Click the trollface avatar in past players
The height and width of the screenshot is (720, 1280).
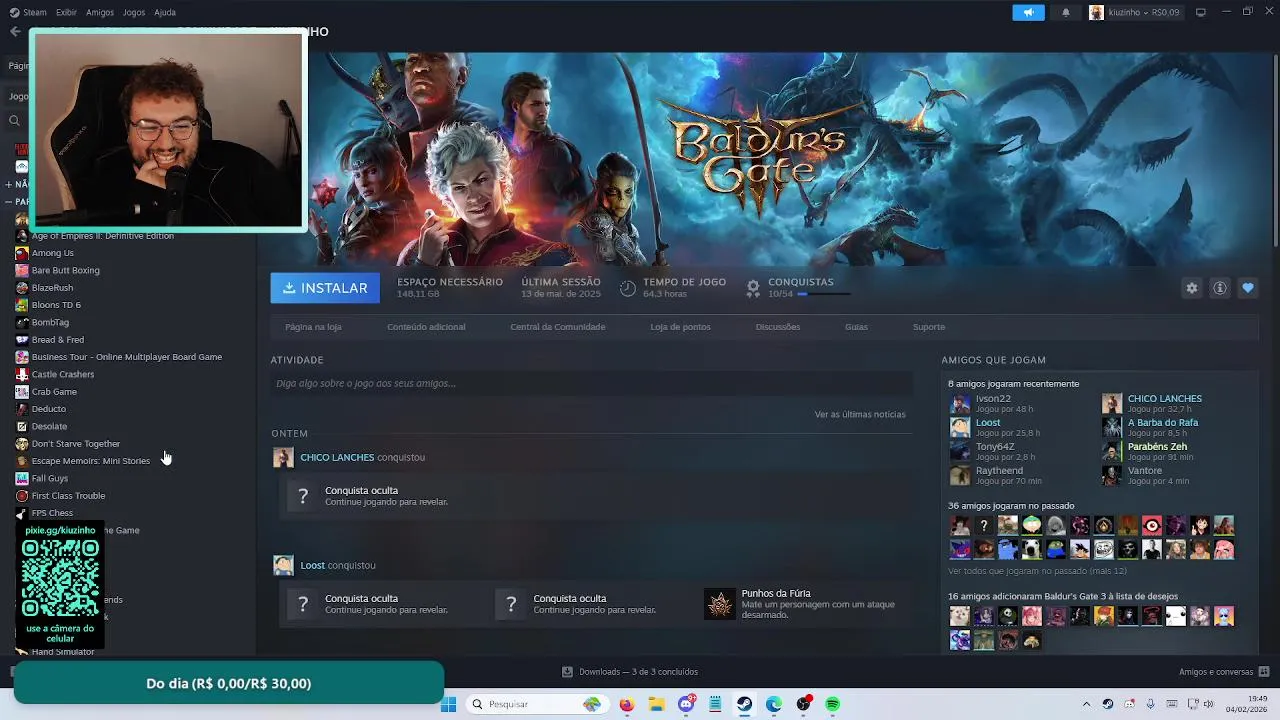tap(1104, 550)
